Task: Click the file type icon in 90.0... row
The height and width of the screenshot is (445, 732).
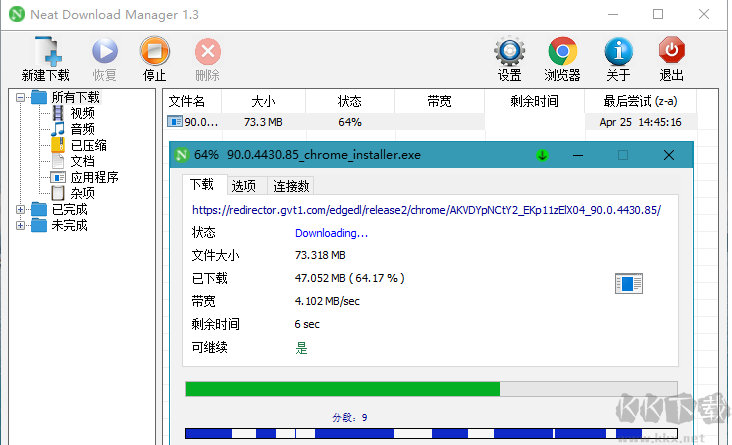Action: click(x=175, y=122)
